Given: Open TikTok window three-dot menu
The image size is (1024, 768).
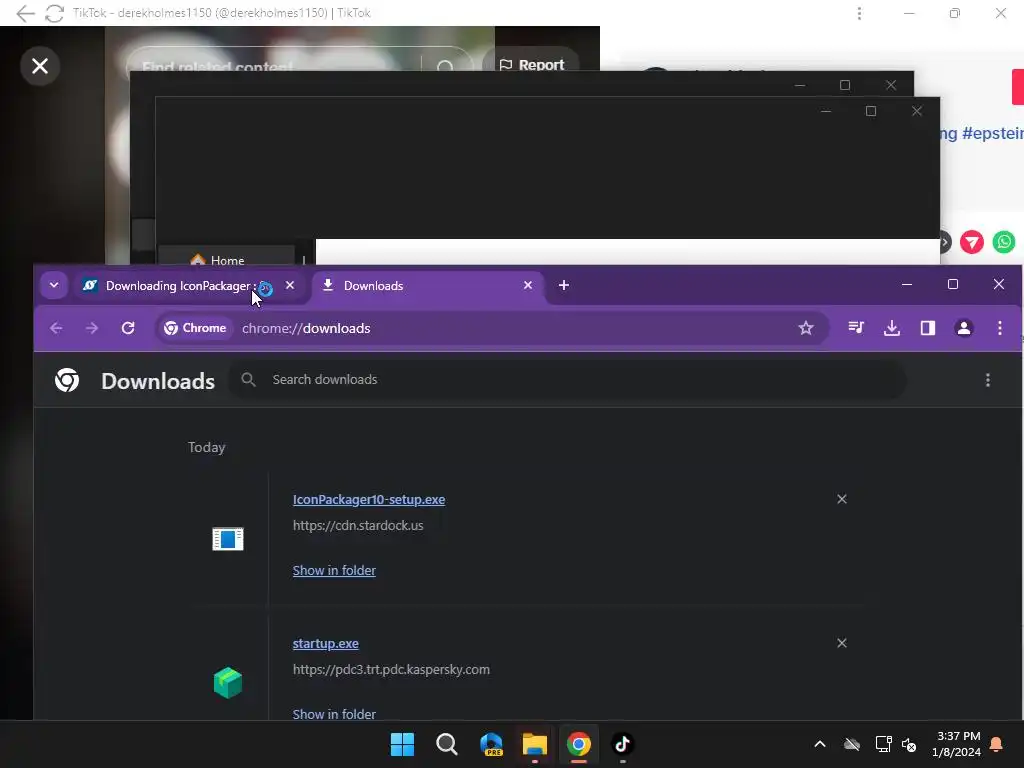Looking at the screenshot, I should point(859,13).
